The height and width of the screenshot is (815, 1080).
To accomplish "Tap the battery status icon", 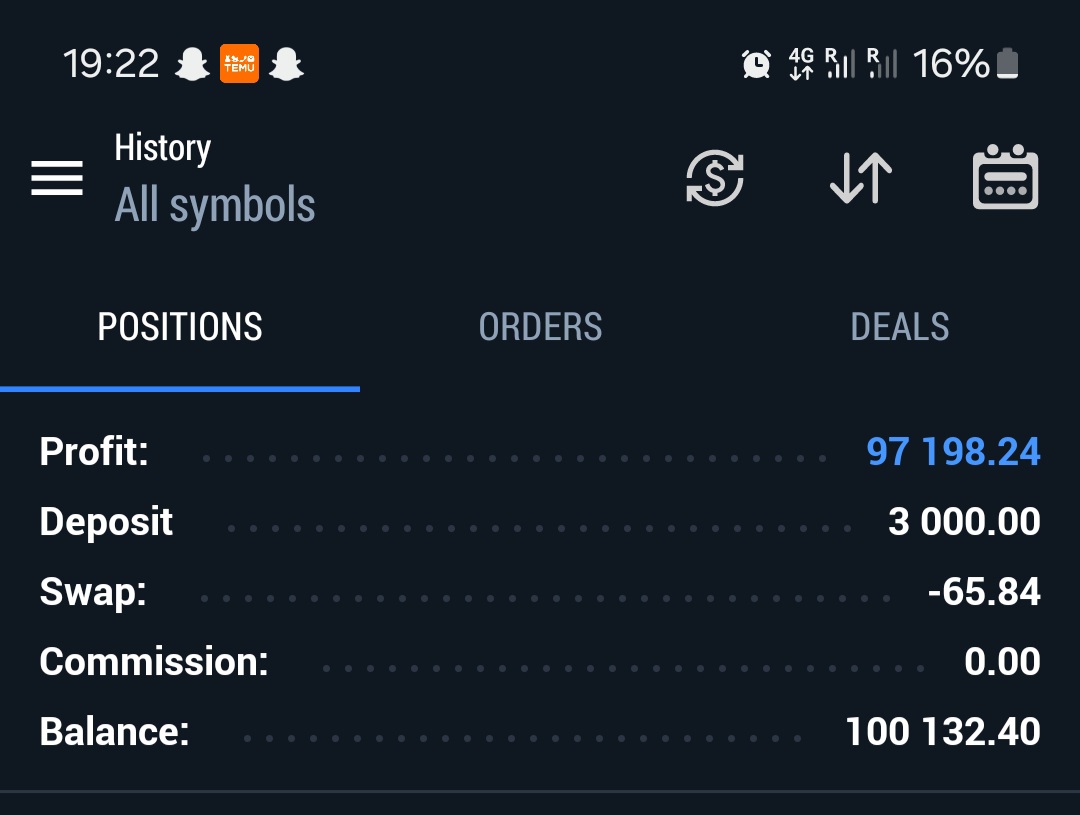I will [1007, 65].
